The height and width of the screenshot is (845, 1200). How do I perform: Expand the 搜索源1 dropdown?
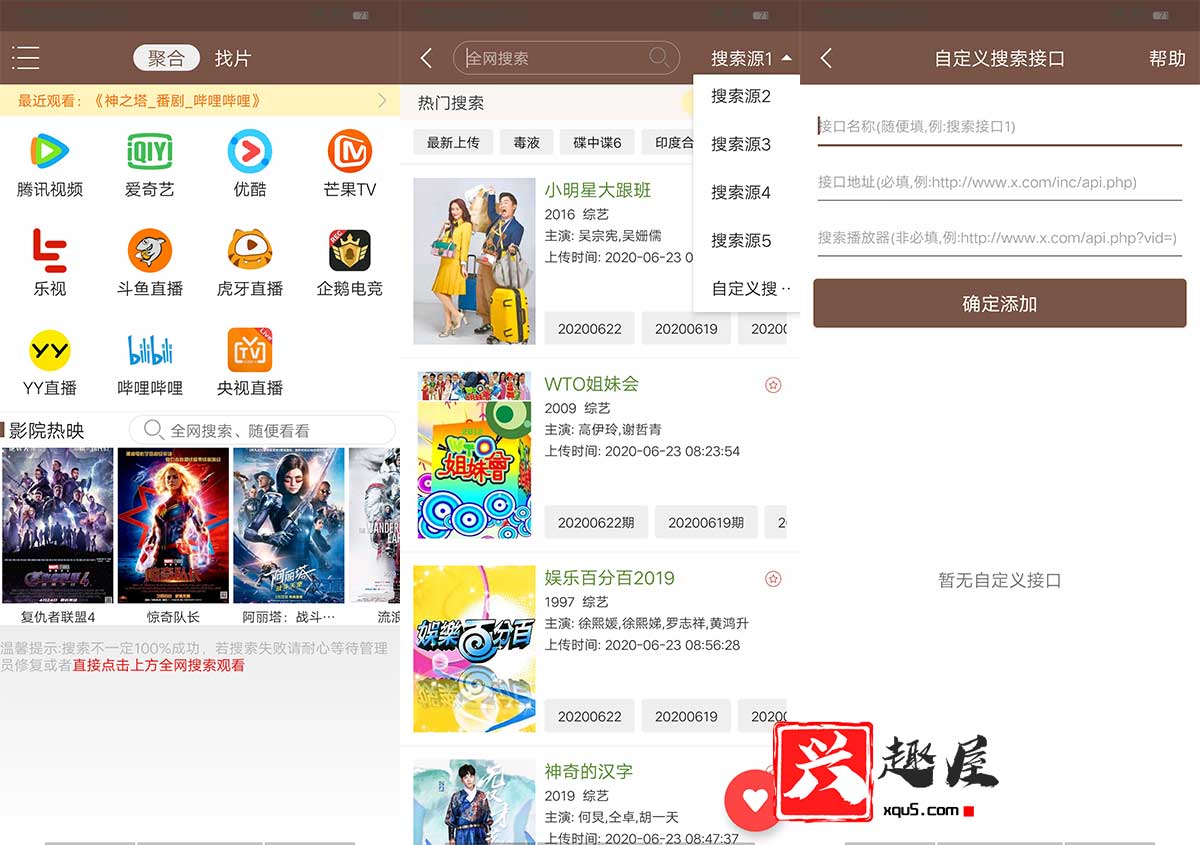(x=751, y=58)
